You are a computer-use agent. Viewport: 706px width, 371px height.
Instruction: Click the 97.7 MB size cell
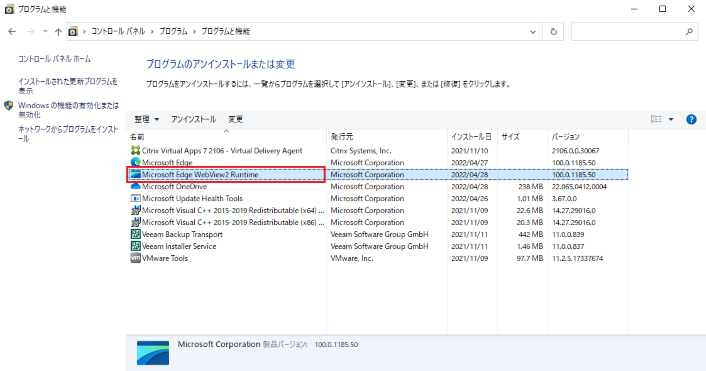tap(530, 258)
